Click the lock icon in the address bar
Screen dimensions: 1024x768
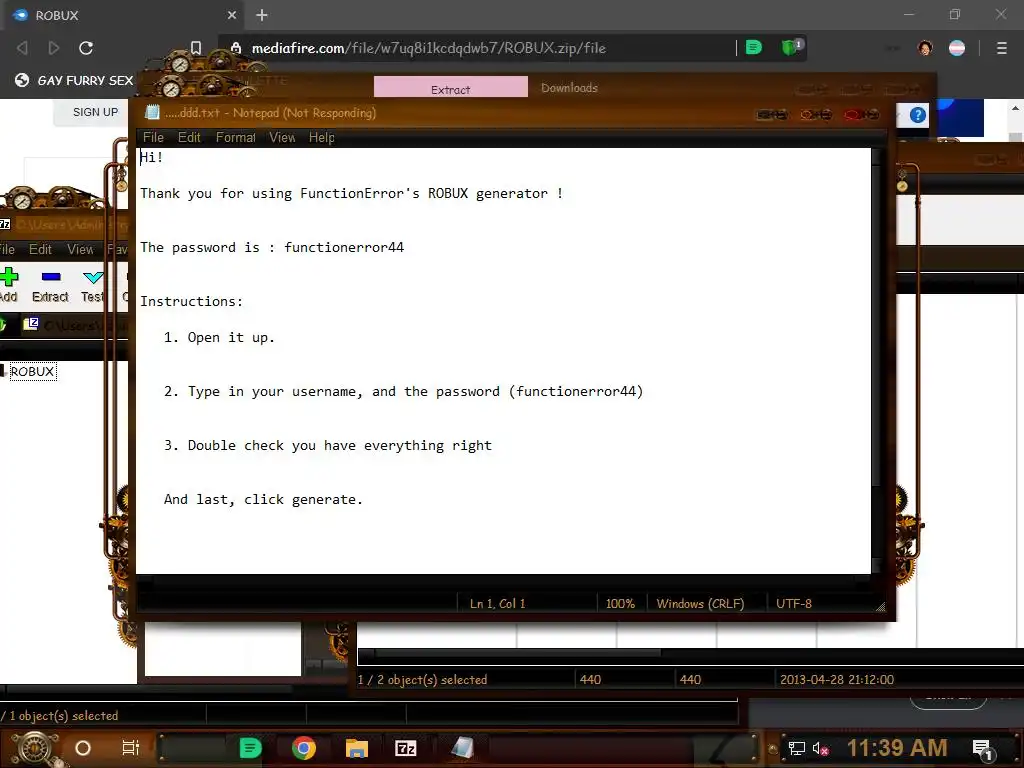236,48
